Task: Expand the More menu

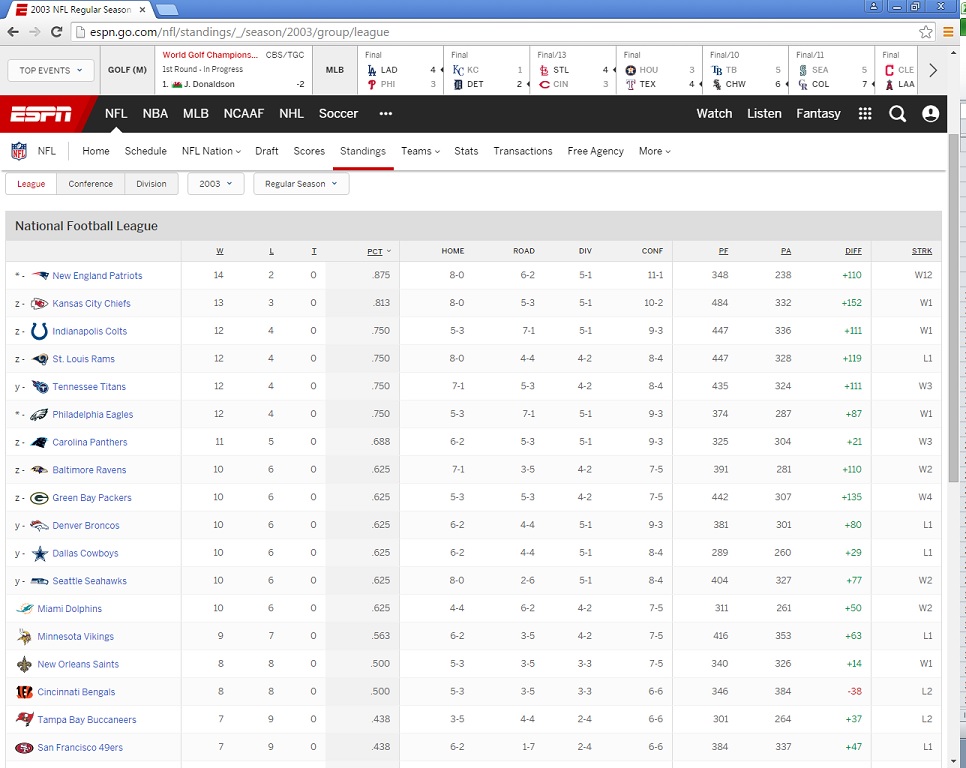Action: (654, 151)
